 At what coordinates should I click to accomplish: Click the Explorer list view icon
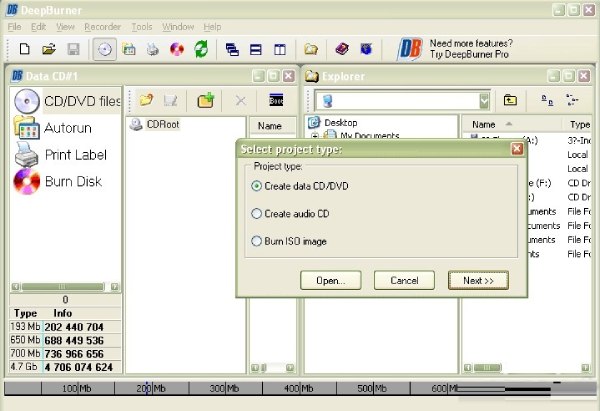(547, 101)
